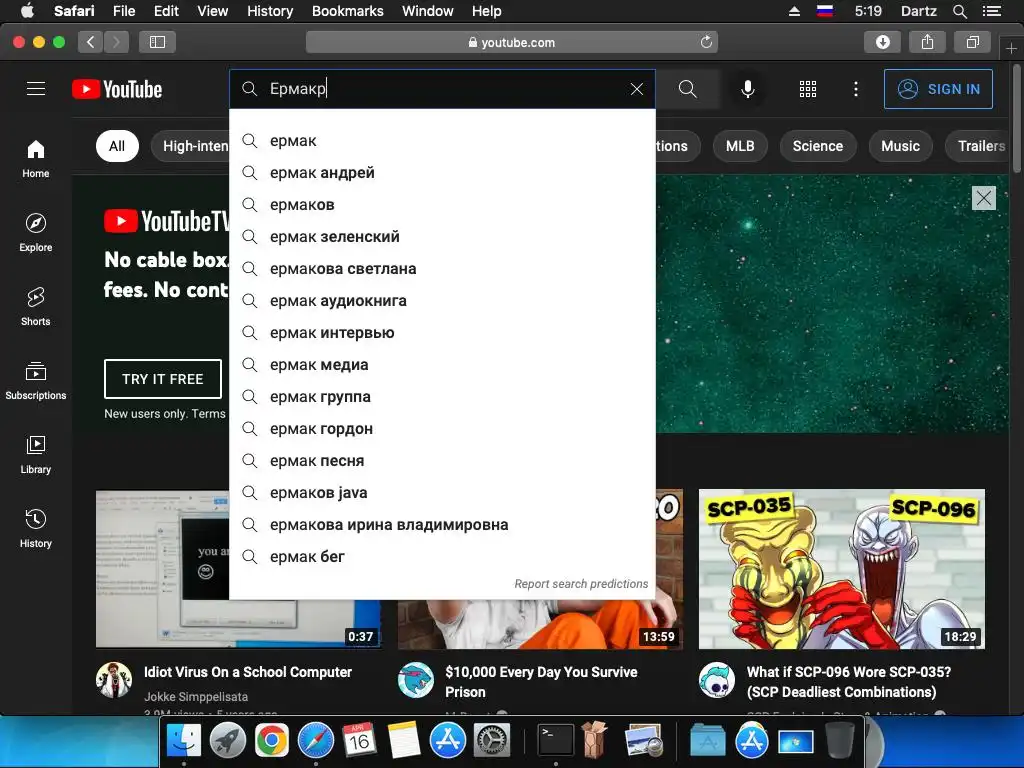Open the Safari share button

927,42
